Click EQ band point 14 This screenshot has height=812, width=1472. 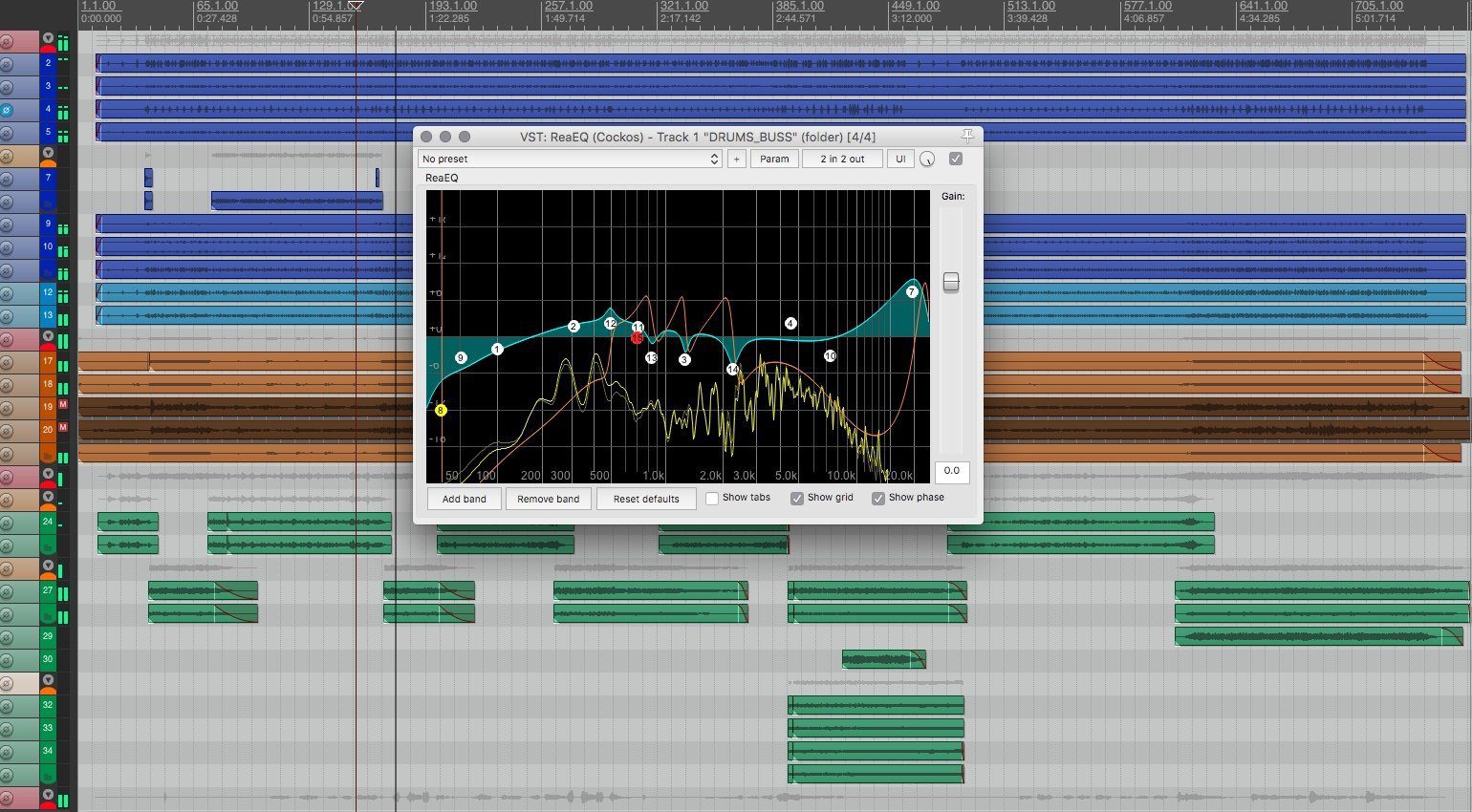(x=732, y=369)
